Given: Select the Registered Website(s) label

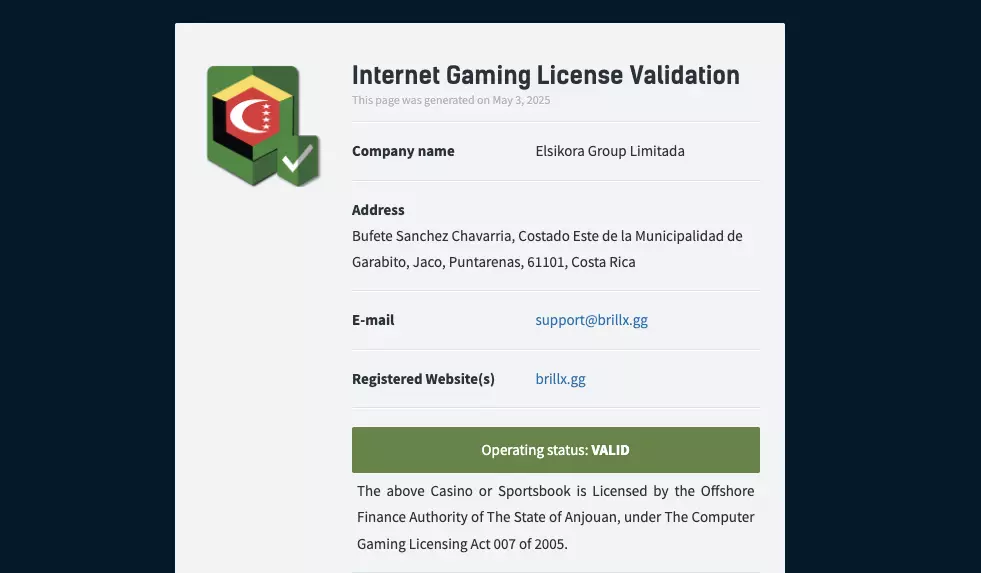Looking at the screenshot, I should pyautogui.click(x=423, y=379).
